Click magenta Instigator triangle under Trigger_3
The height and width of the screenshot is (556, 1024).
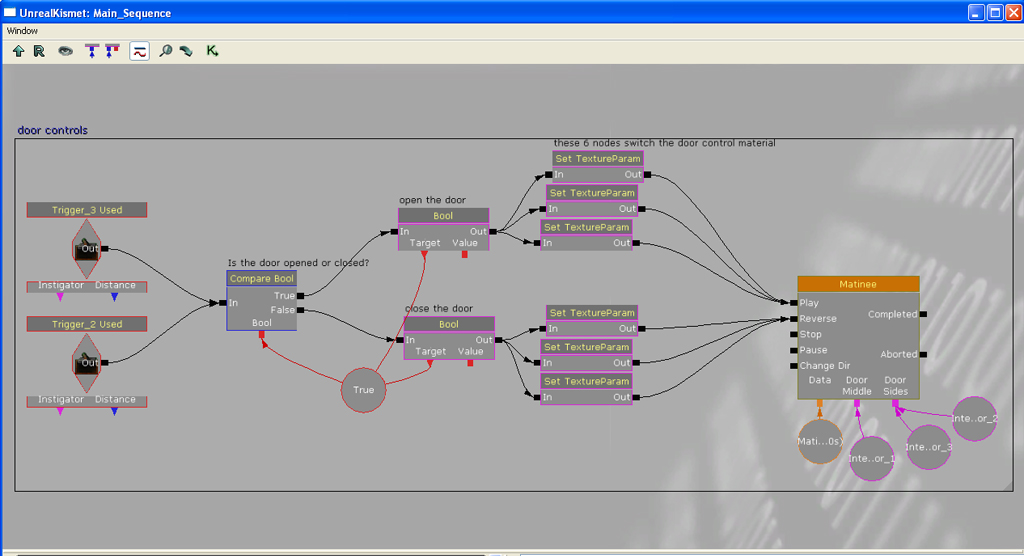(60, 297)
